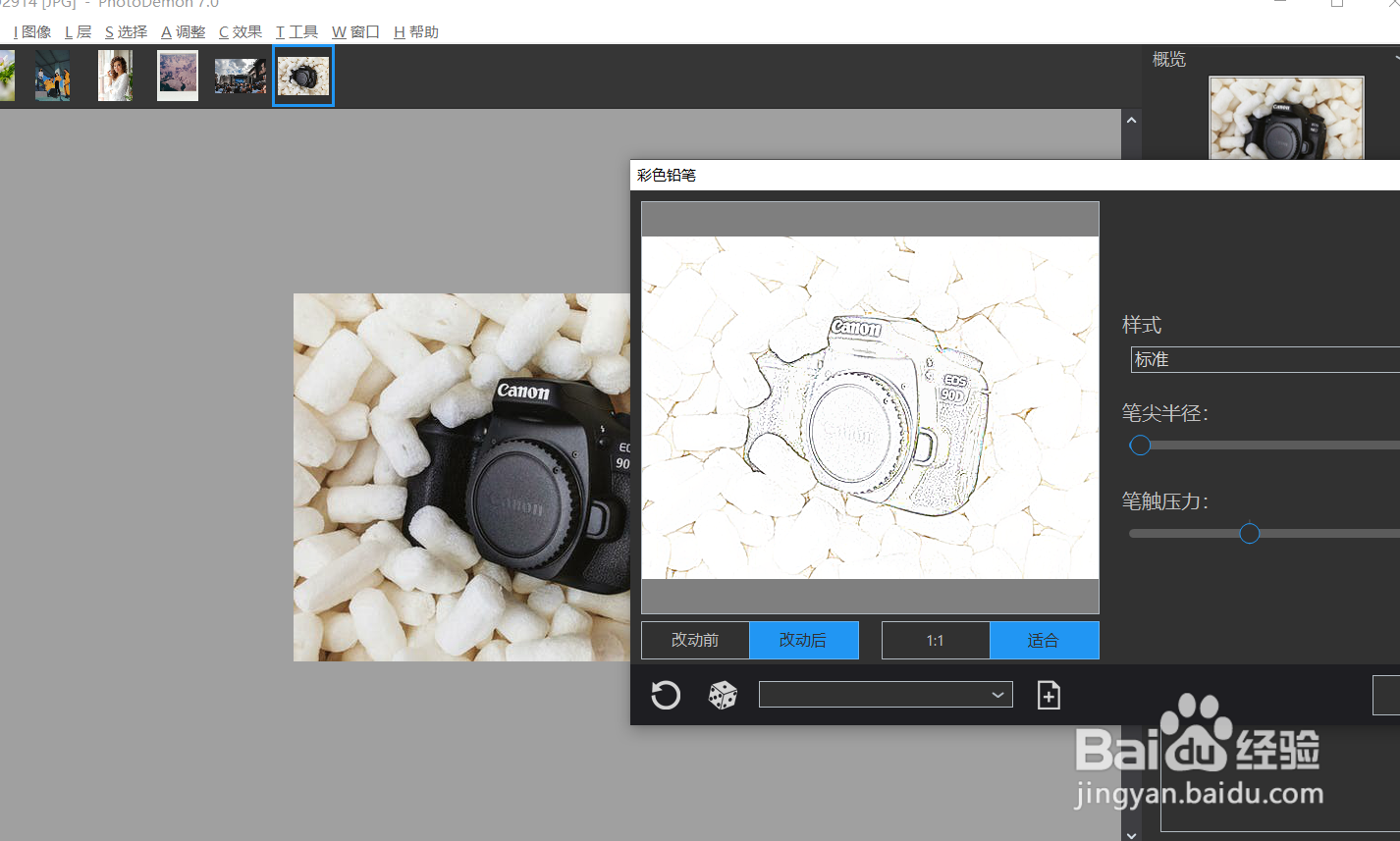1400x841 pixels.
Task: Set preview zoom to 1:1
Action: click(x=935, y=641)
